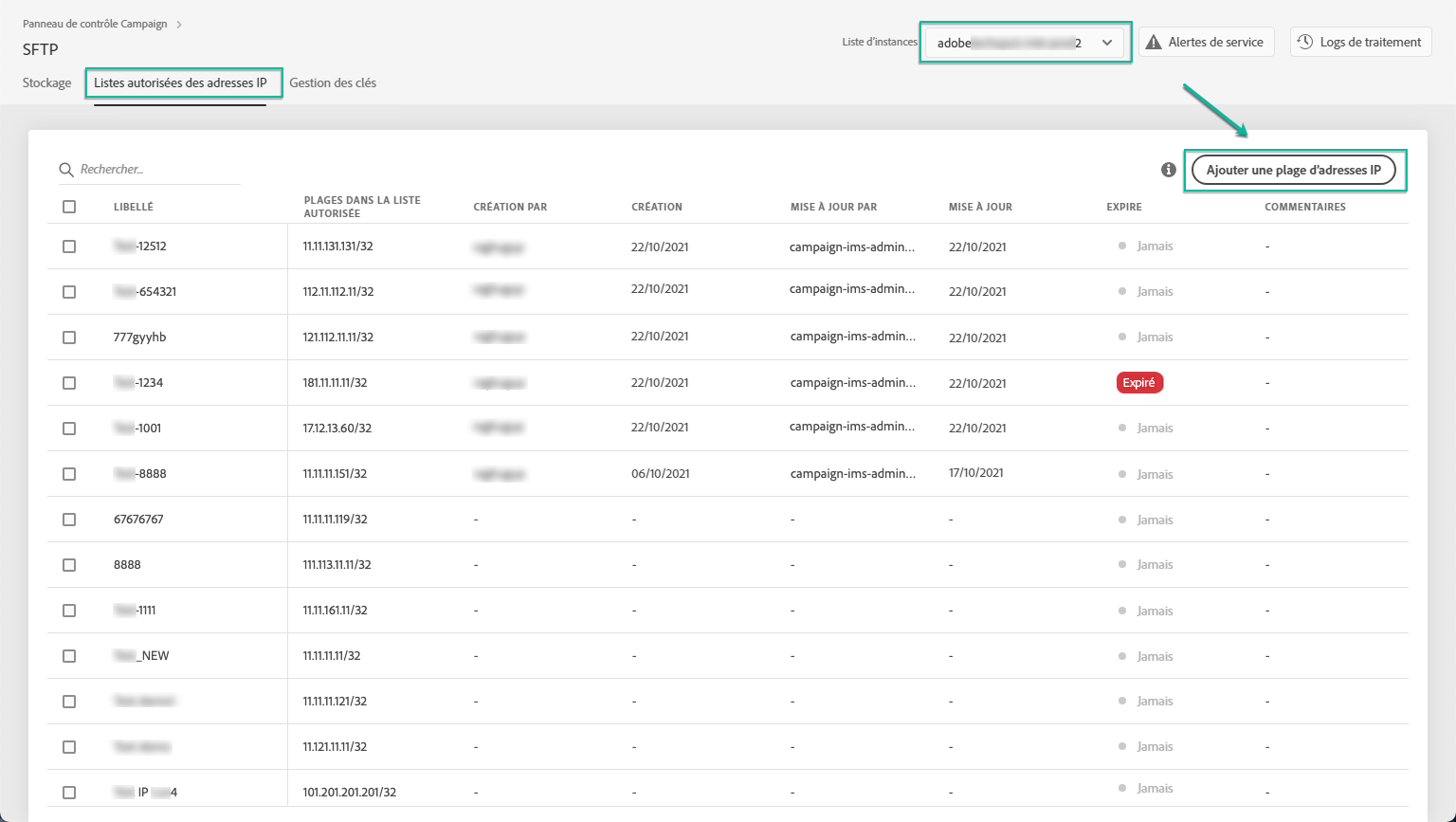Click IP range 112.11.112.11/32
This screenshot has height=822, width=1456.
(x=338, y=292)
